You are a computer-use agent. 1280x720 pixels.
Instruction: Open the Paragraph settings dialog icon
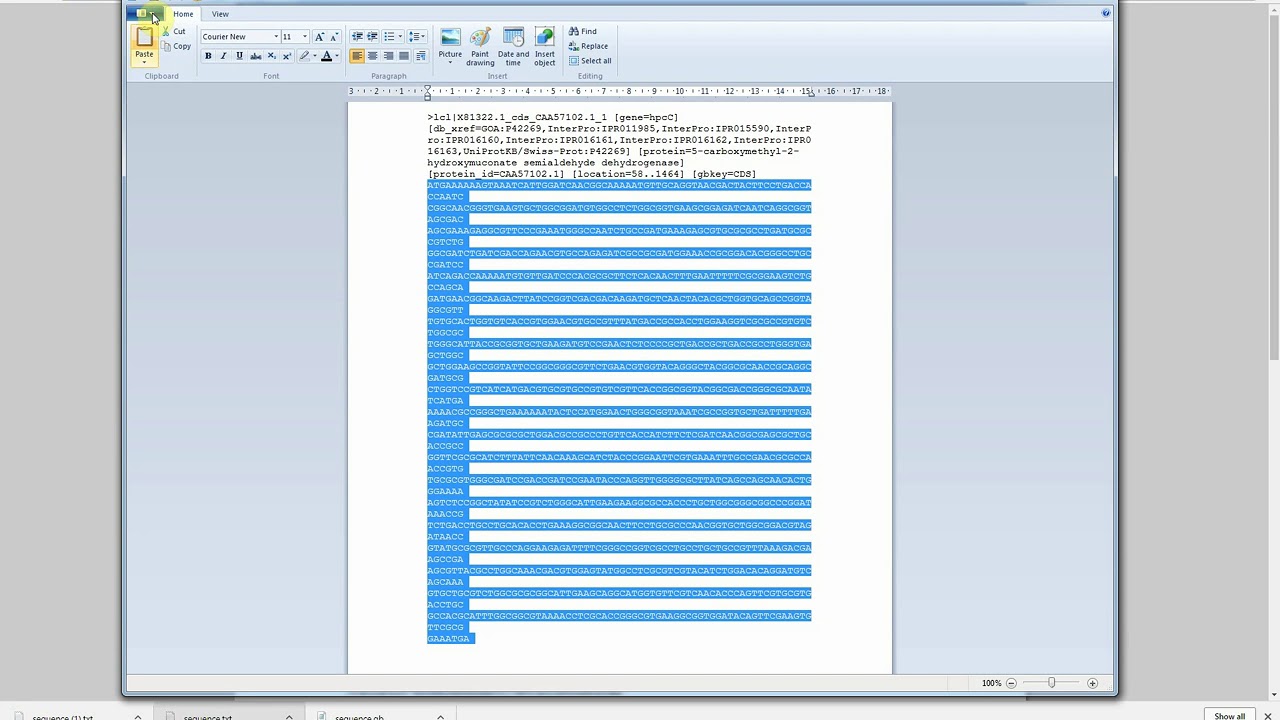[x=420, y=56]
